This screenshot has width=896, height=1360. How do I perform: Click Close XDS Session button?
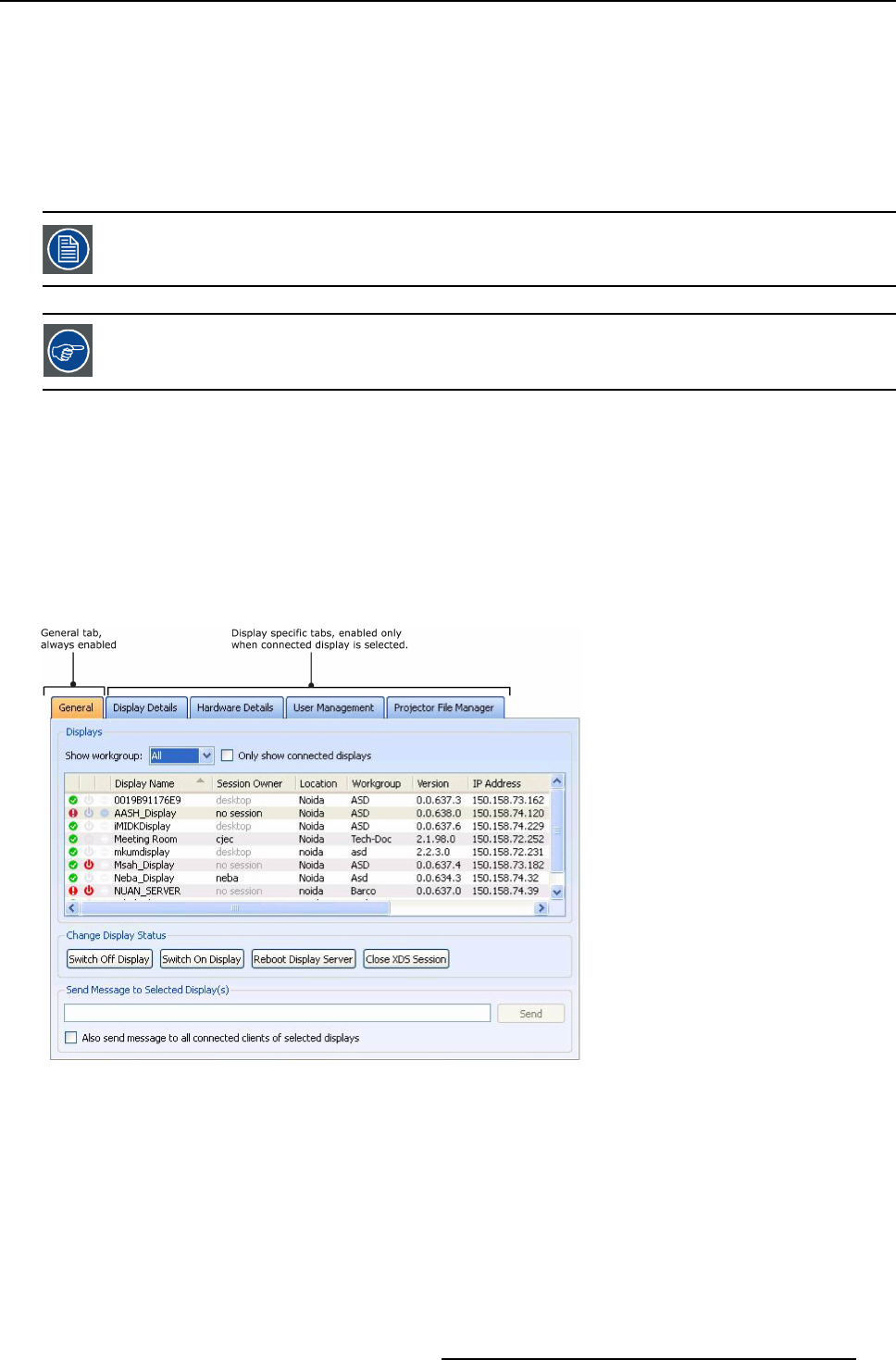coord(406,959)
